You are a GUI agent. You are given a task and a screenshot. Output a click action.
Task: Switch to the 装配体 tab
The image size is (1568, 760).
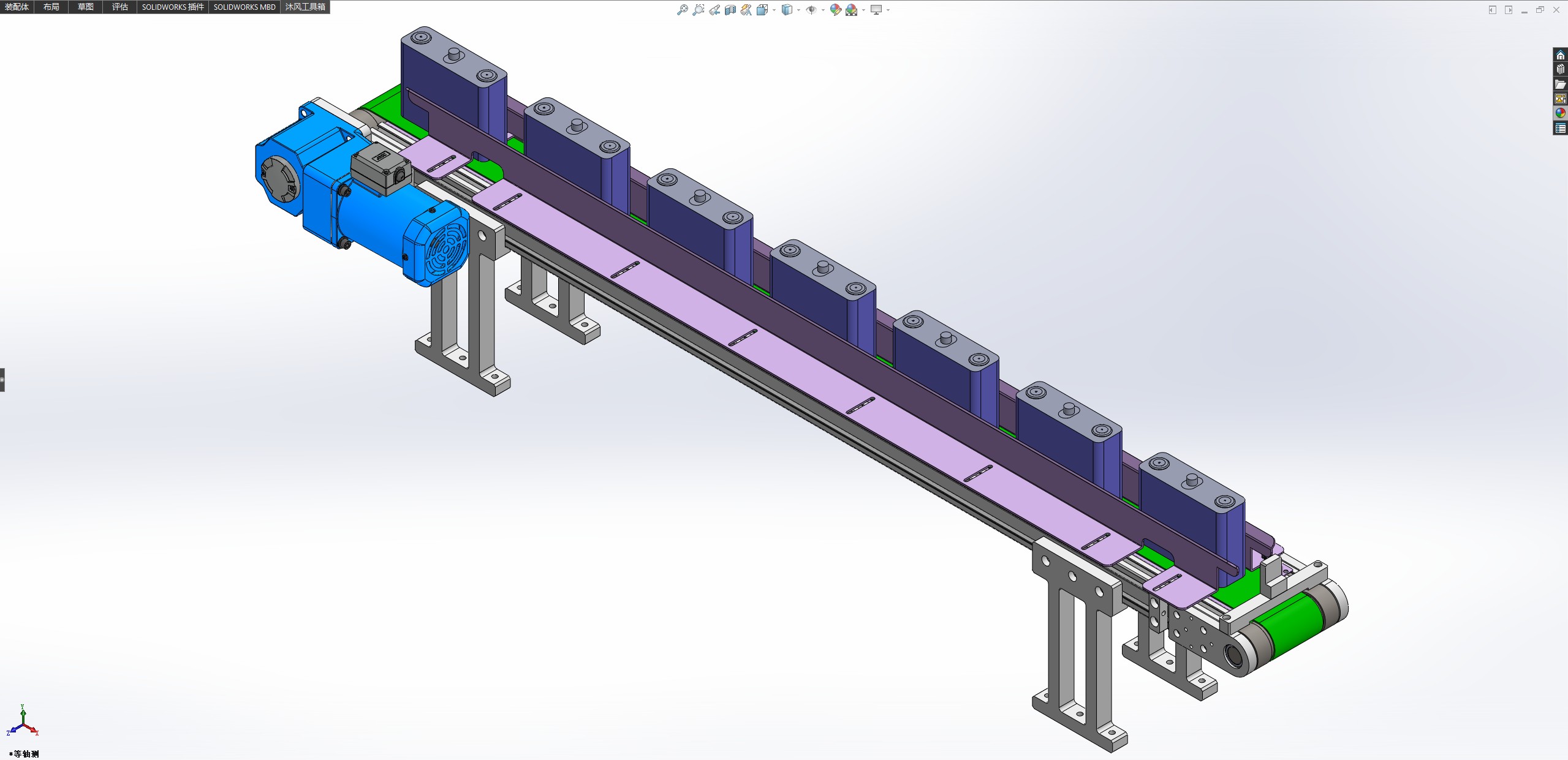coord(17,7)
